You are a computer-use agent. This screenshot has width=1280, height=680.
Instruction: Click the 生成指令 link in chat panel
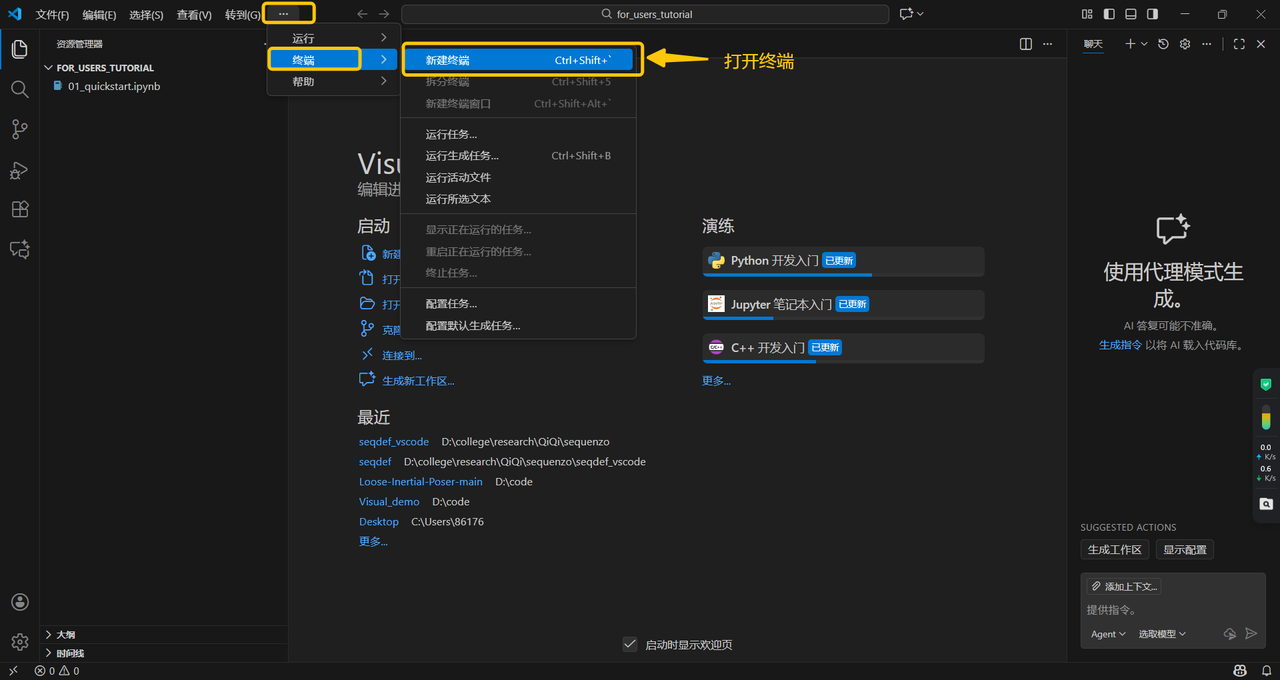click(1120, 345)
